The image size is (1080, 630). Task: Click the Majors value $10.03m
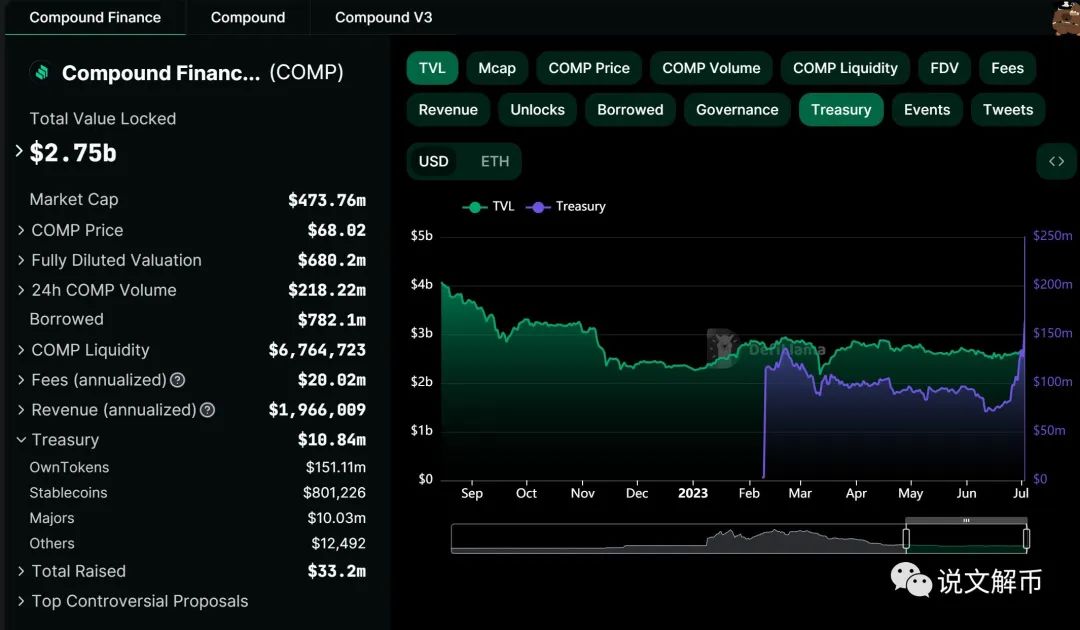pyautogui.click(x=337, y=518)
